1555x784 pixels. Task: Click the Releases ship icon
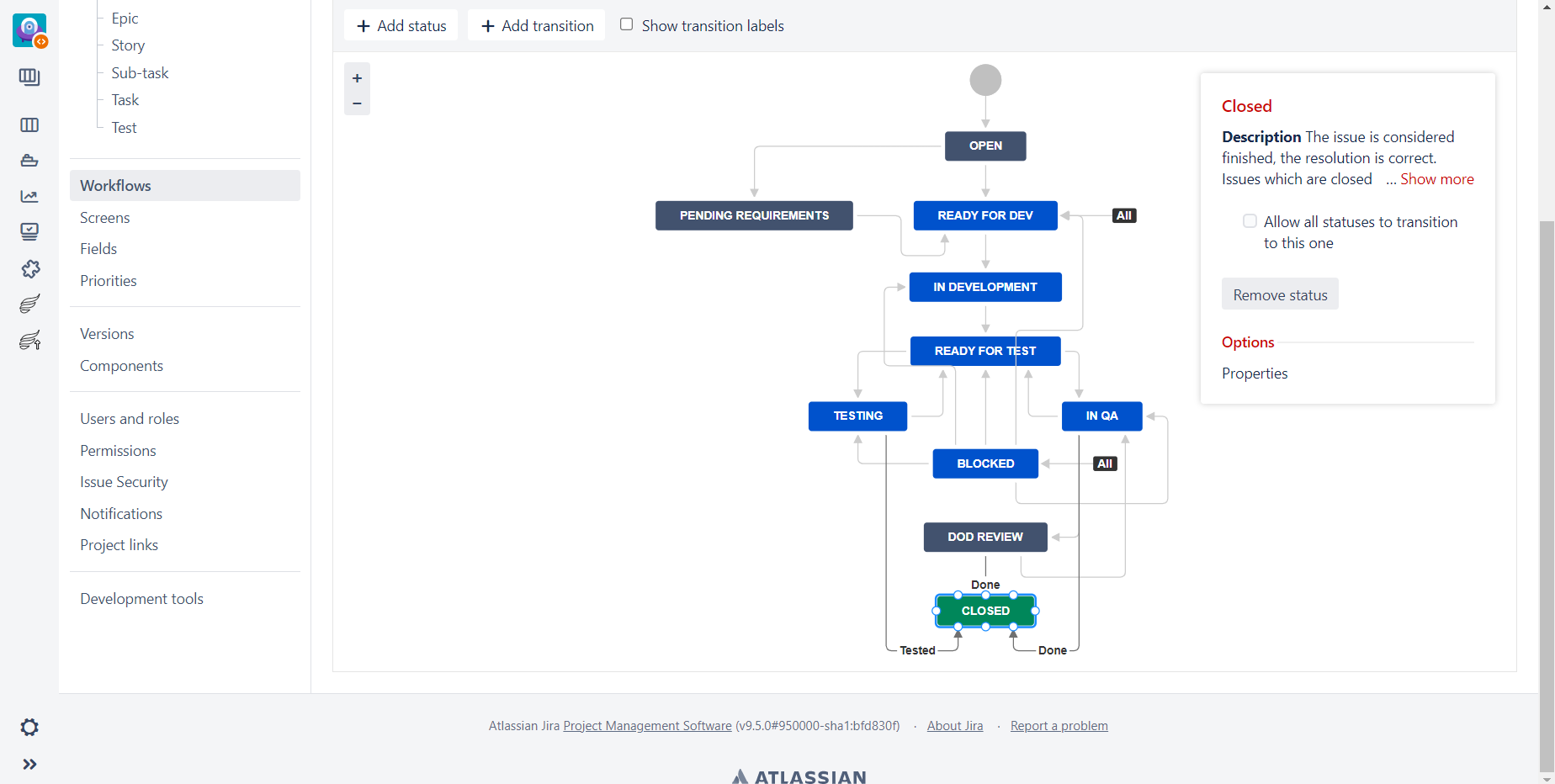click(x=29, y=160)
